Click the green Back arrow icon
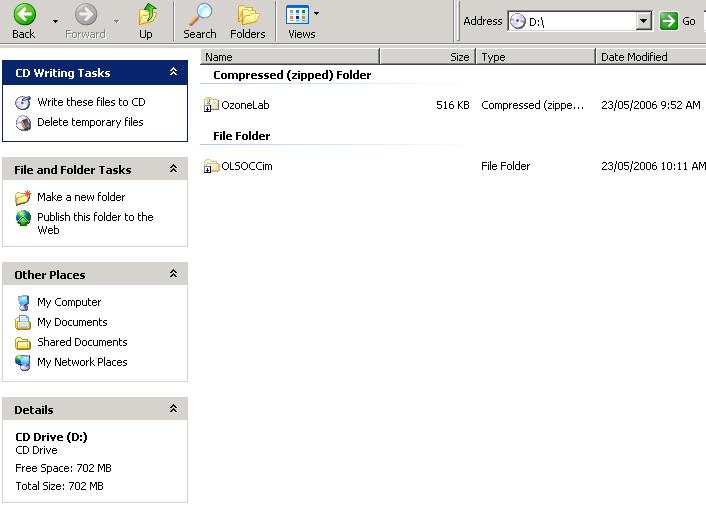The image size is (706, 513). point(24,14)
